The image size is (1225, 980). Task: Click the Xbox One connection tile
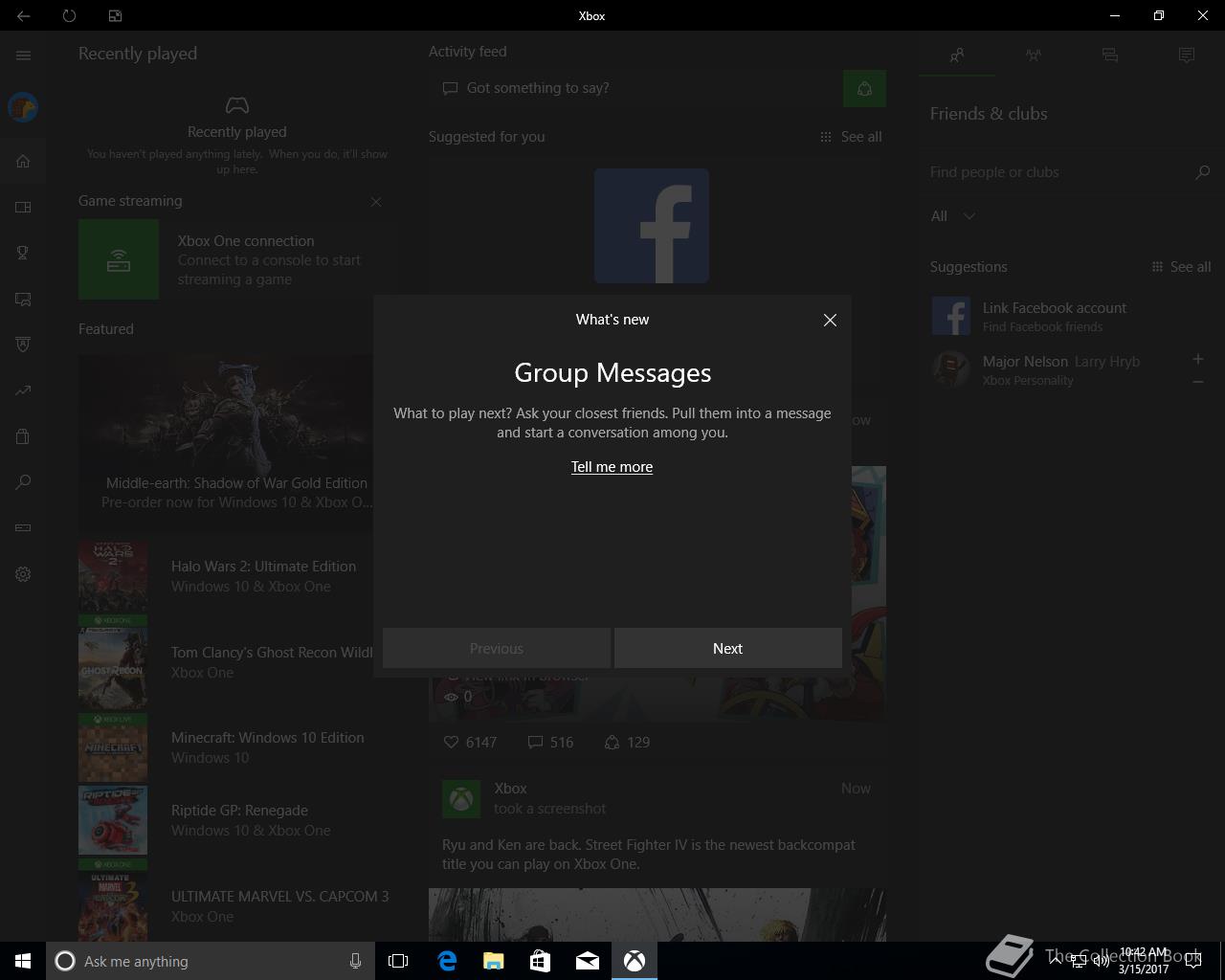point(235,259)
